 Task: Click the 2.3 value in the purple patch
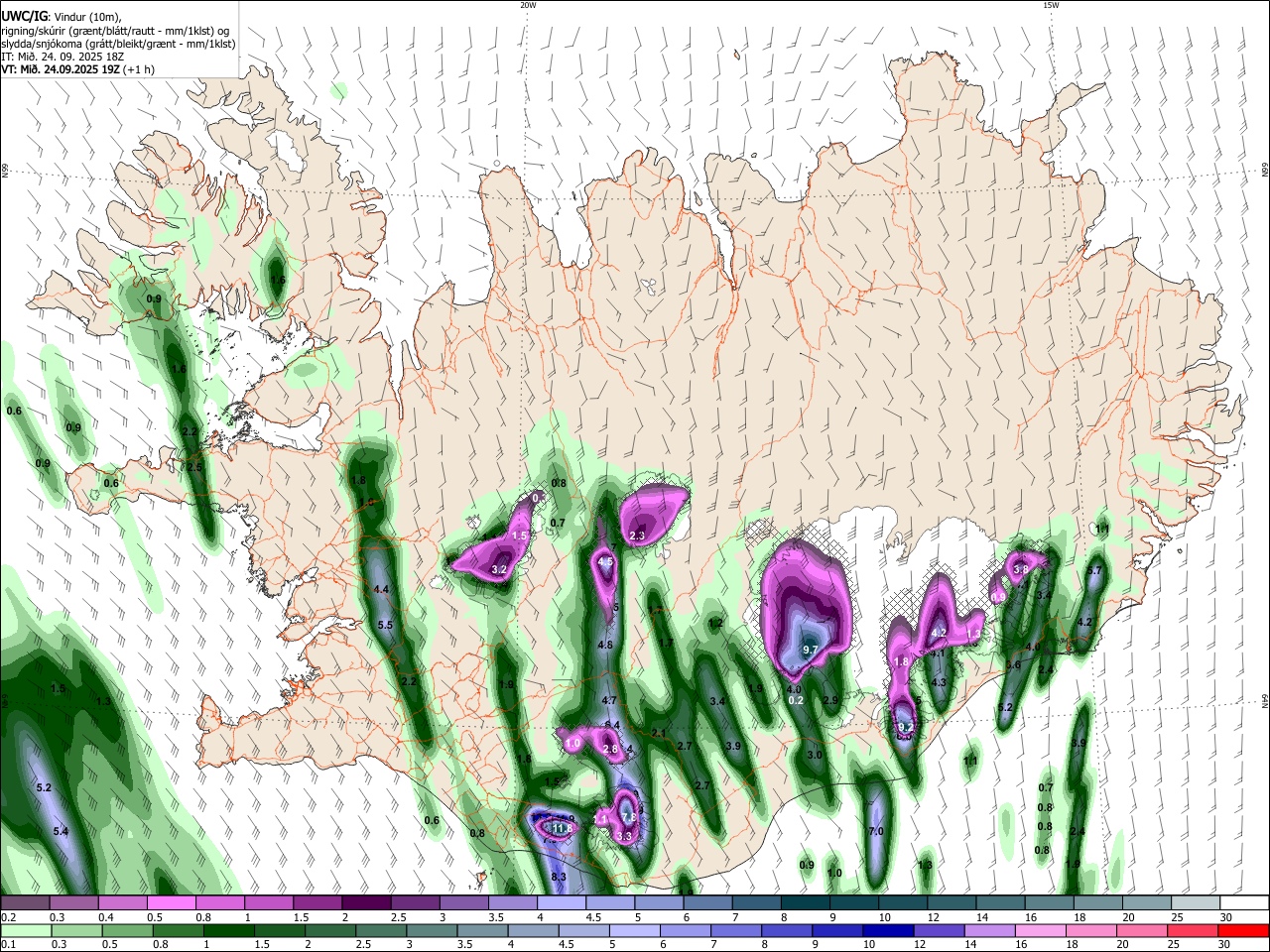(637, 535)
